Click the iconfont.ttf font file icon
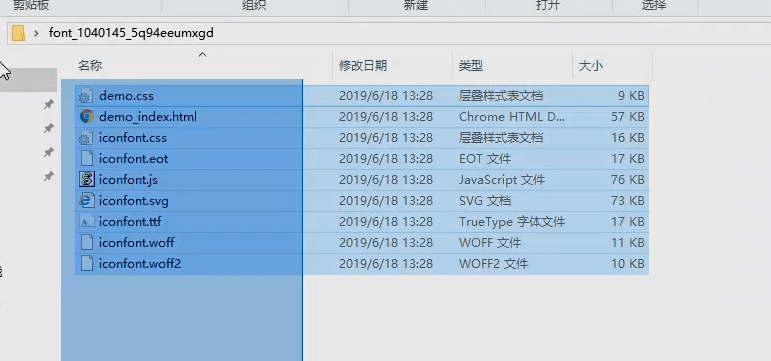Viewport: 771px width, 361px height. [87, 222]
